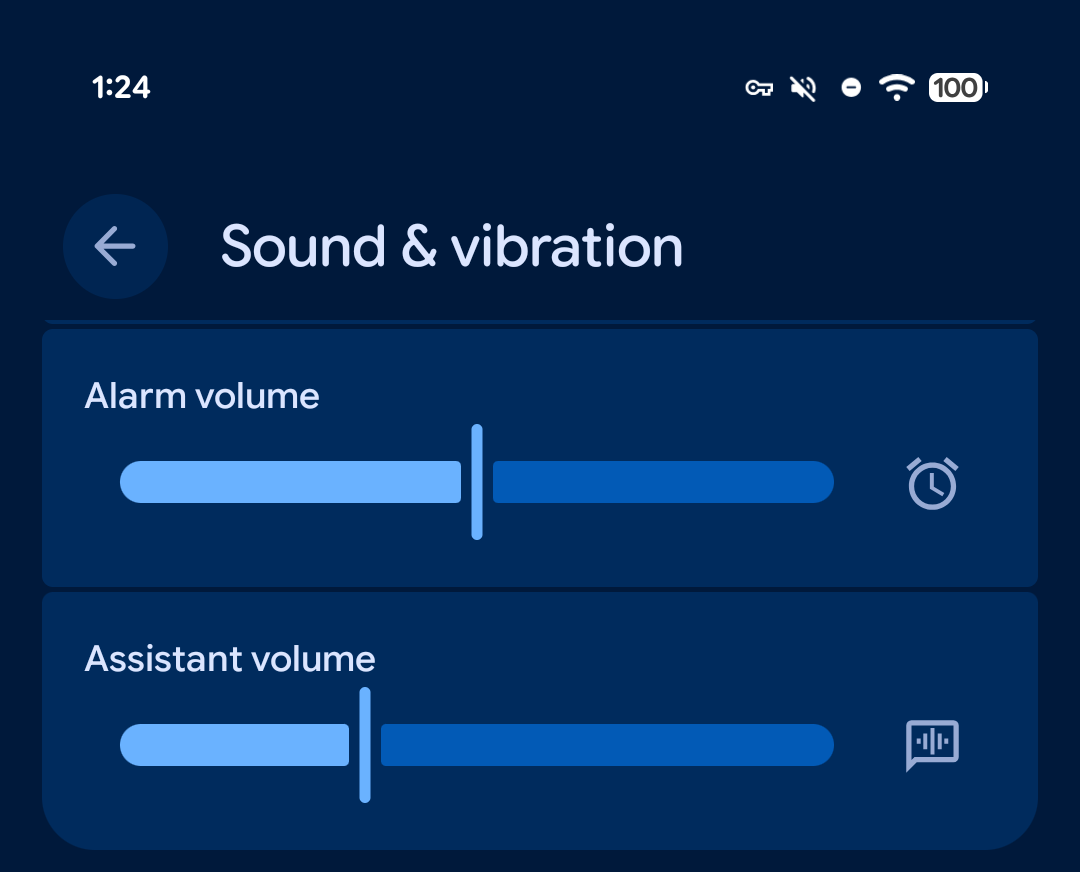Tap the Do Not Disturb status icon
Screen dimensions: 1080x872
point(851,88)
